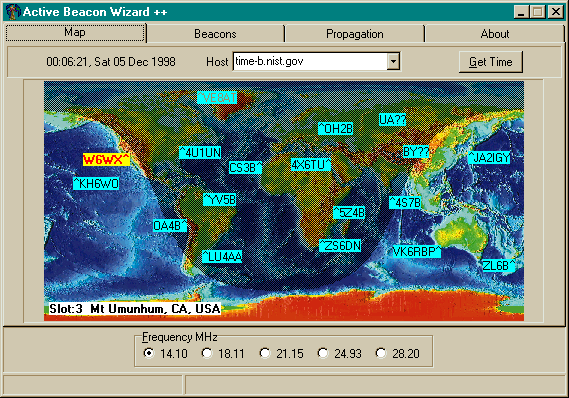Click the Slot:3 Mt Umunhum location label
The image size is (569, 398).
(135, 309)
